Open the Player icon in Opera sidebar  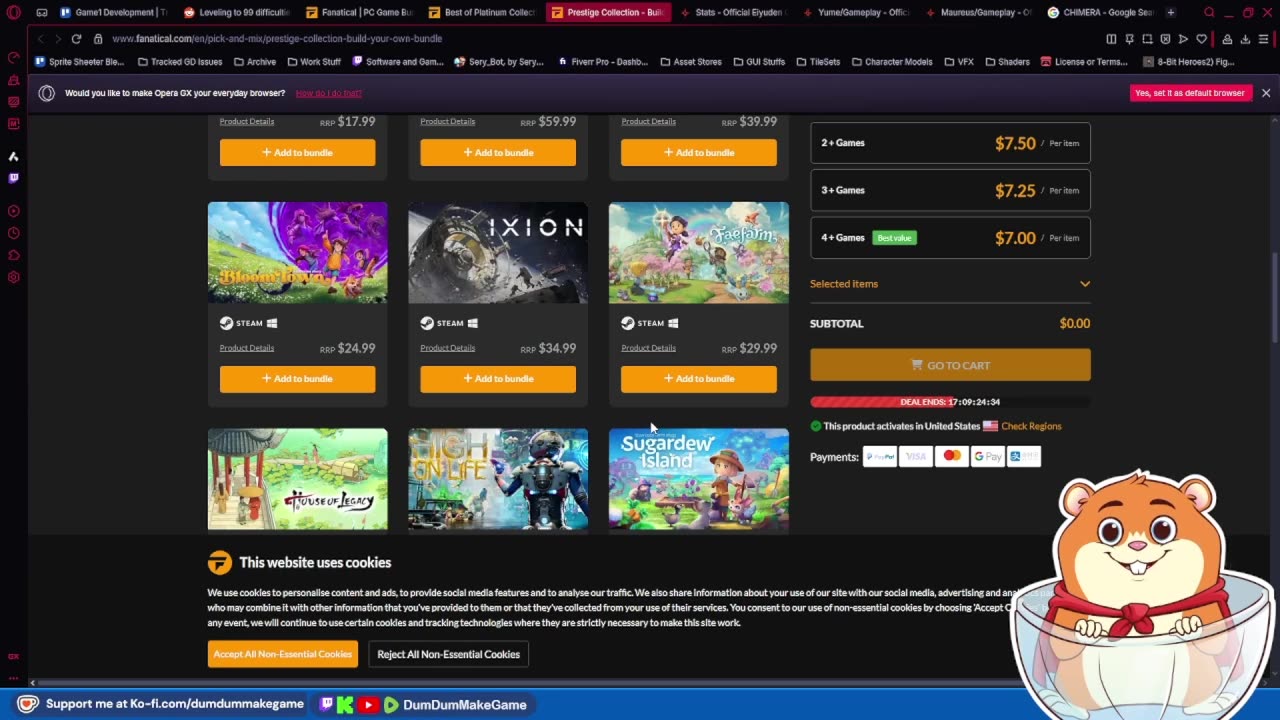tap(13, 211)
